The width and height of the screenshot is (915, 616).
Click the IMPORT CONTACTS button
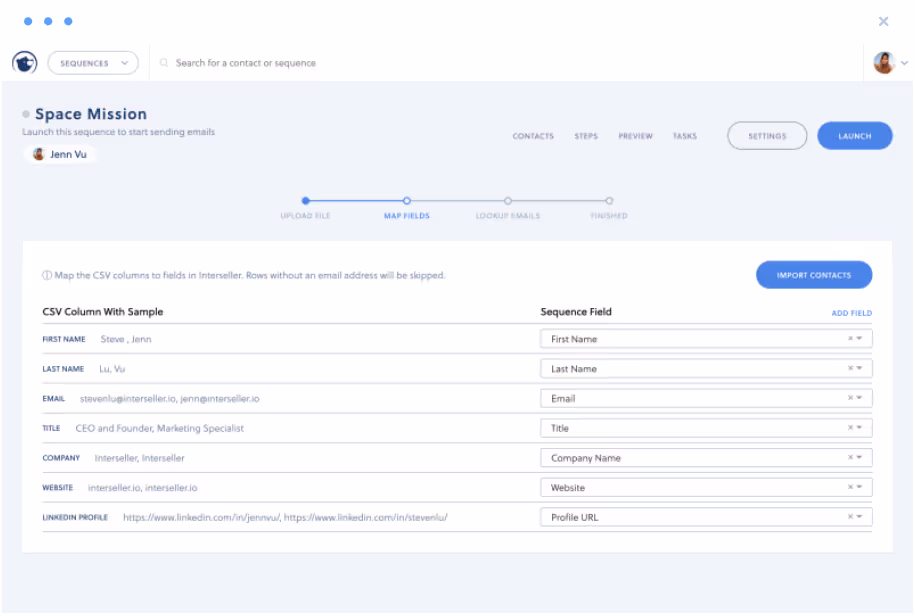(813, 274)
